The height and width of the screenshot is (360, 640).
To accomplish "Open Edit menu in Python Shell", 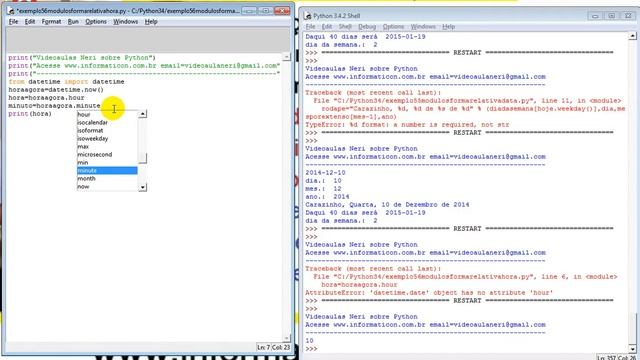I will tap(327, 27).
